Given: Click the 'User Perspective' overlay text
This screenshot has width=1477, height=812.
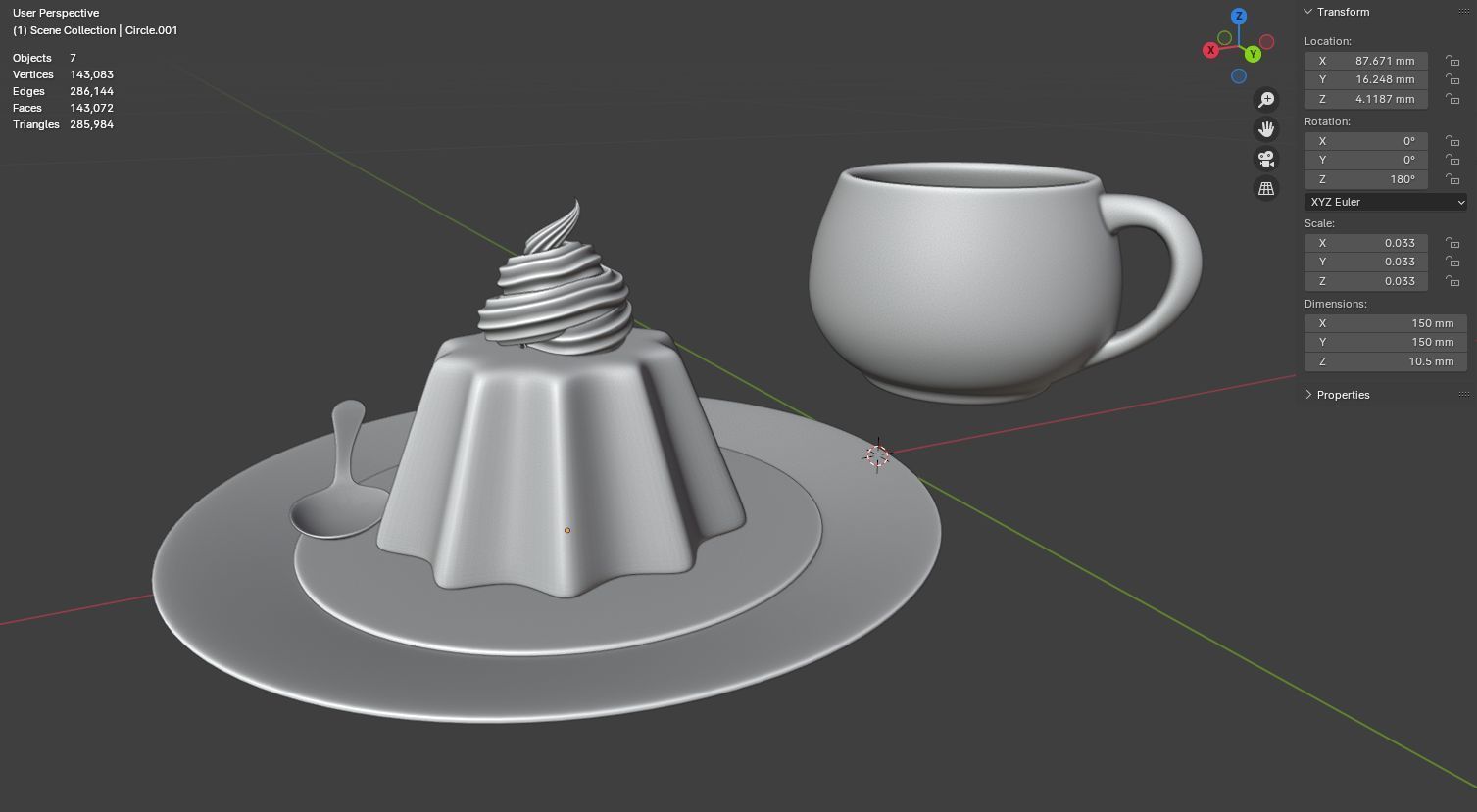Looking at the screenshot, I should click(56, 13).
